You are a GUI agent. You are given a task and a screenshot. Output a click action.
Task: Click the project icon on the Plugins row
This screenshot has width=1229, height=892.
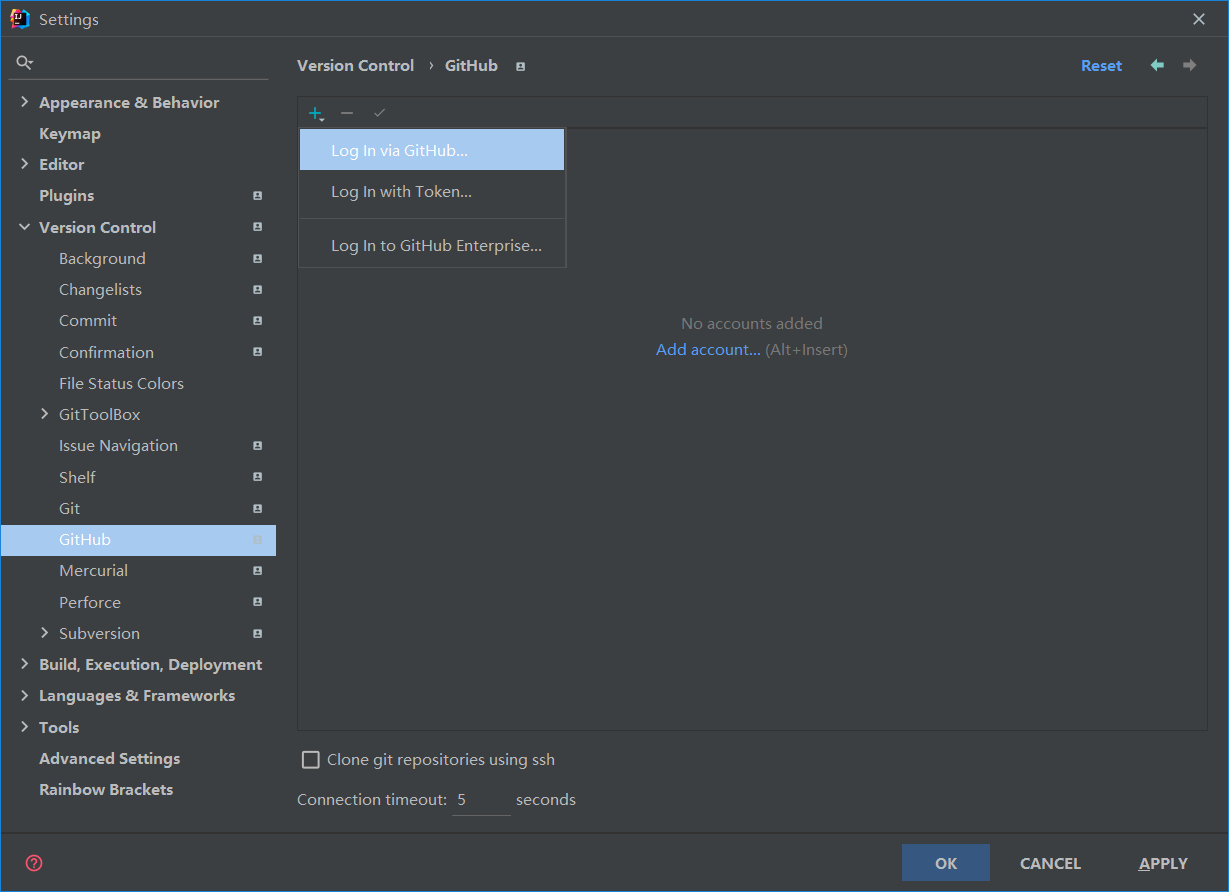257,196
